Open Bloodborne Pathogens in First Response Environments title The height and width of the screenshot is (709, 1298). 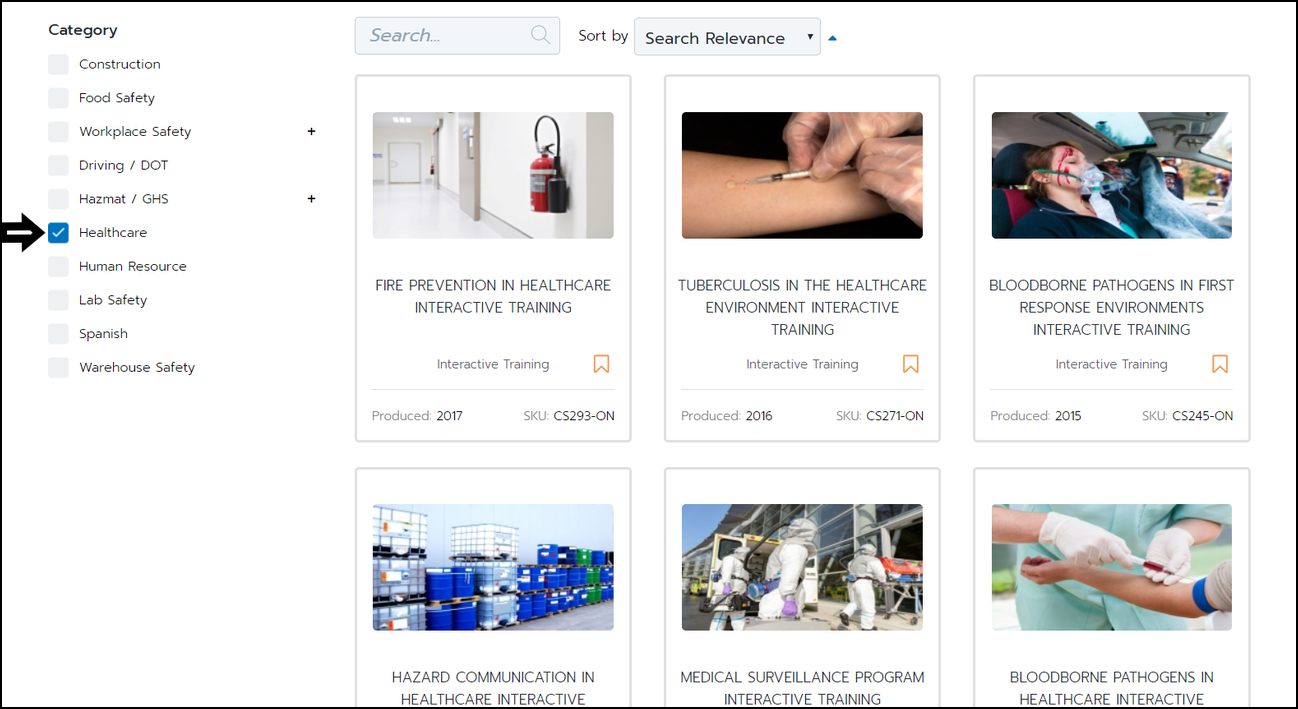(x=1112, y=307)
